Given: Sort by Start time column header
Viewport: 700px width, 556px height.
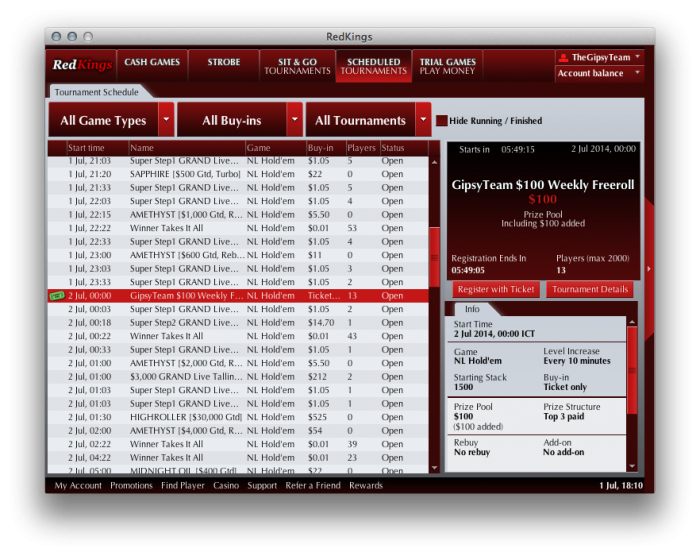Looking at the screenshot, I should tap(97, 148).
